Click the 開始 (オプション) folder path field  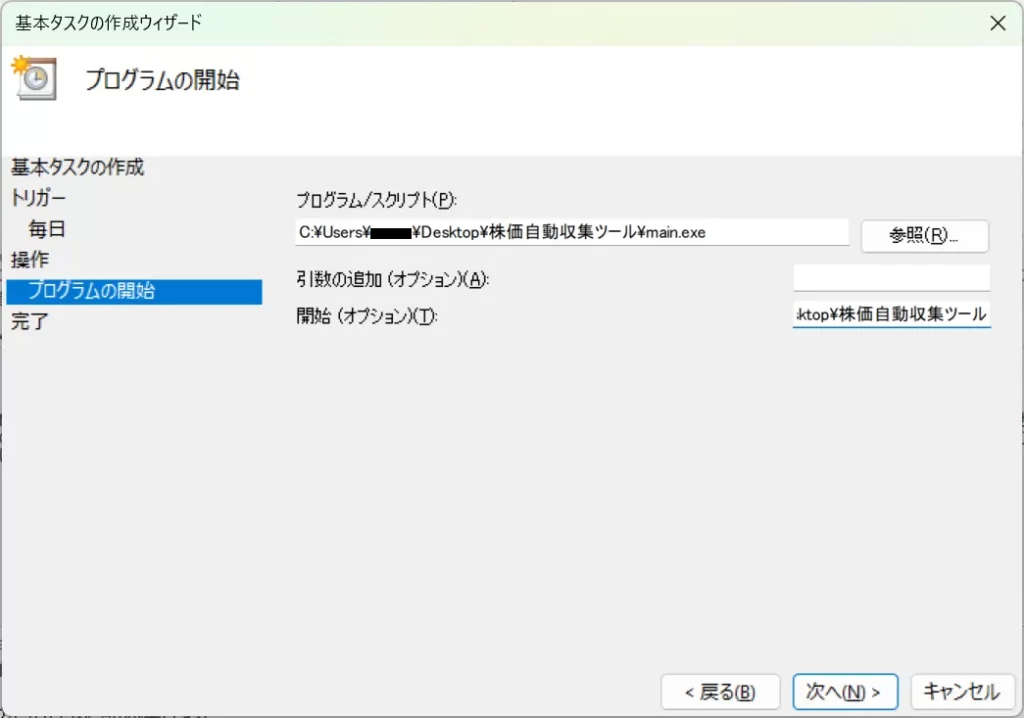pos(891,315)
